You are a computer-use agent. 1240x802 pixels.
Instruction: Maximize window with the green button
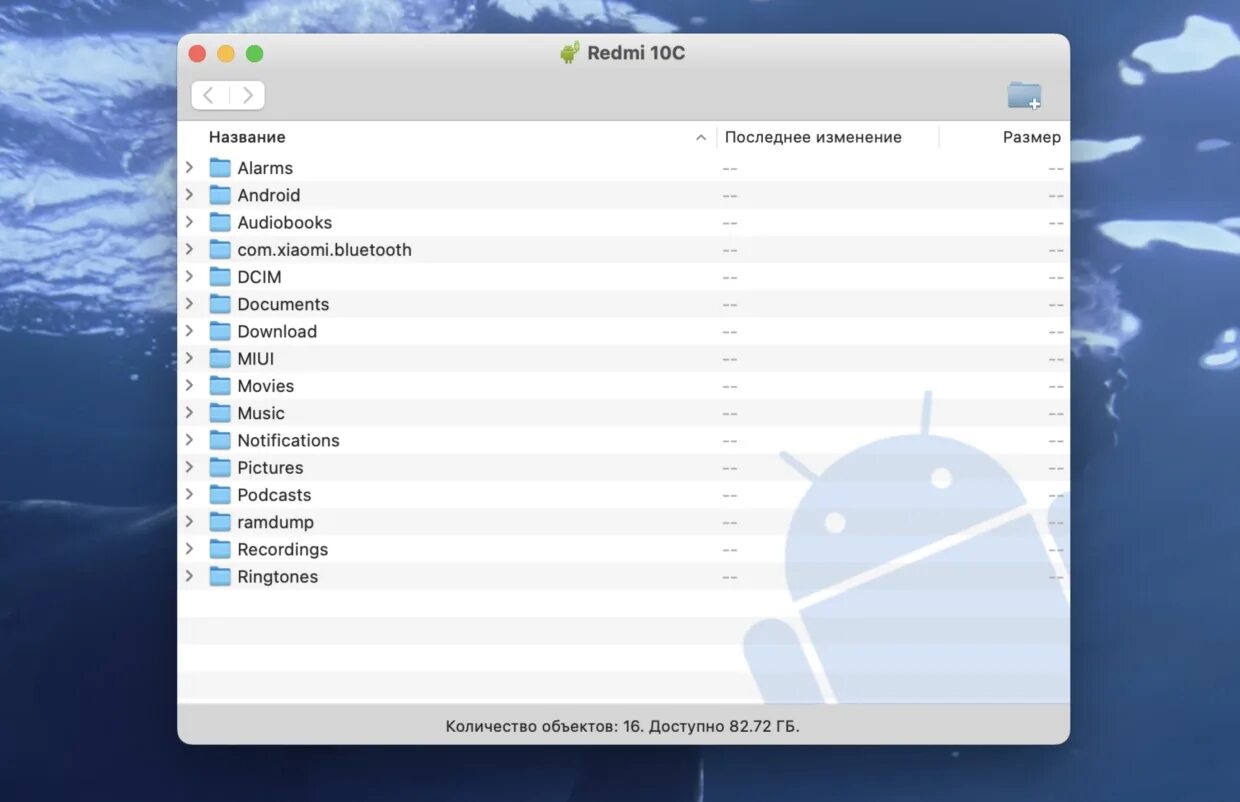(x=255, y=54)
